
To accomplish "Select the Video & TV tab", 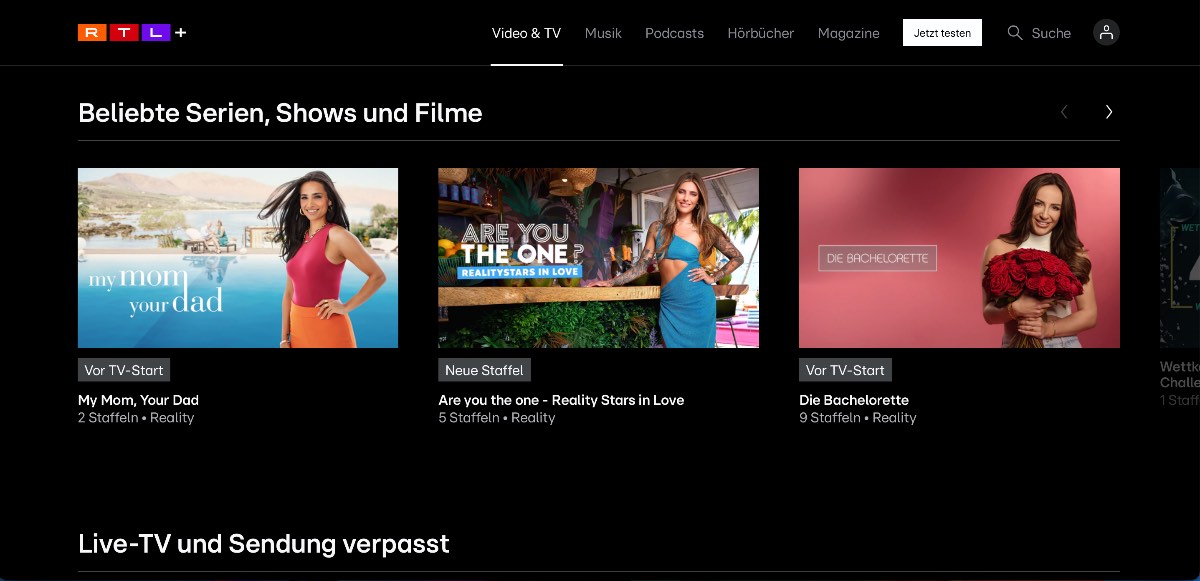I will 526,33.
